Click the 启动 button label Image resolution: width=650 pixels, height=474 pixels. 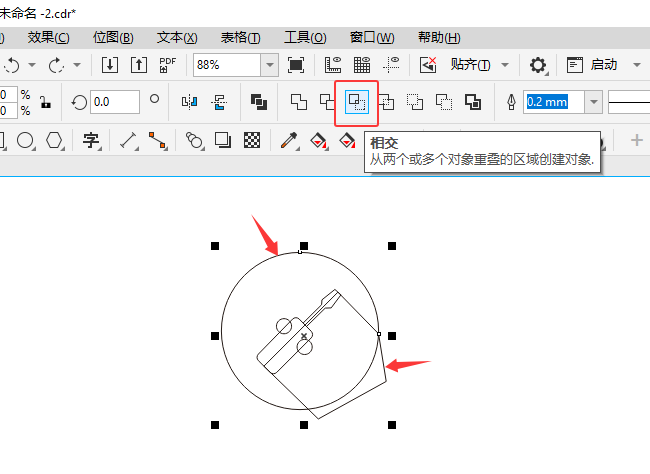tap(604, 65)
